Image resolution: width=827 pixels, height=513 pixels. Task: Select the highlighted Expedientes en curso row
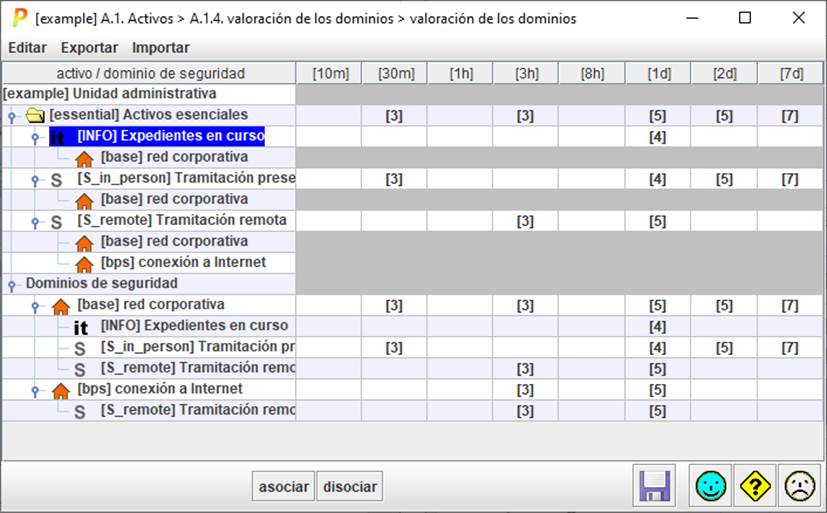coord(170,136)
